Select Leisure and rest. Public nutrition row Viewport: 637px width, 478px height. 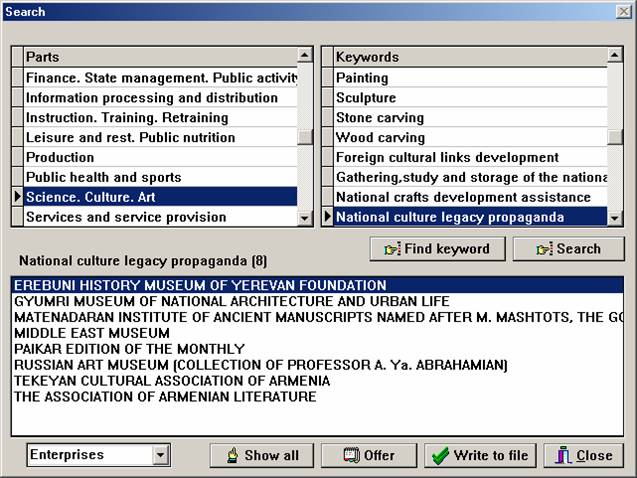(x=130, y=137)
